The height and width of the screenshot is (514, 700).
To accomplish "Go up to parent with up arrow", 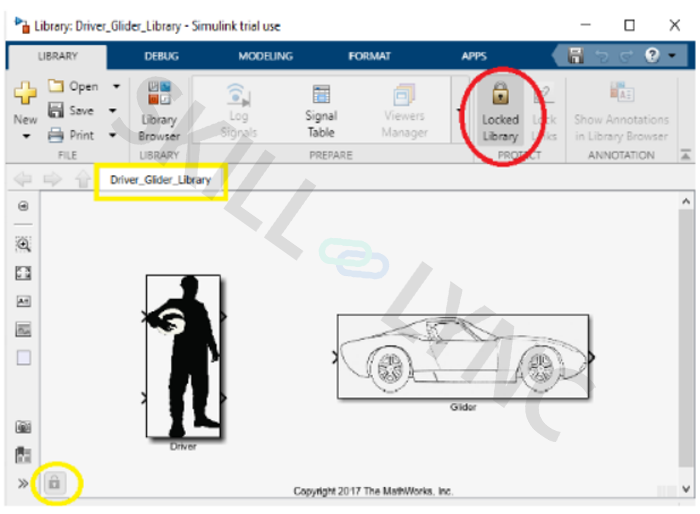I will coord(82,180).
